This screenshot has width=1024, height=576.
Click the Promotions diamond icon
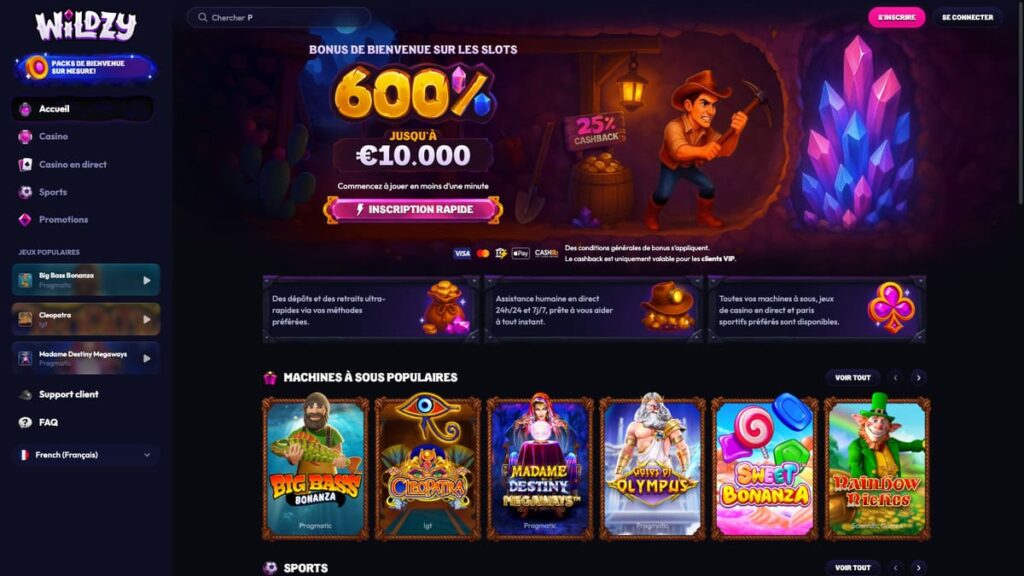click(x=25, y=219)
